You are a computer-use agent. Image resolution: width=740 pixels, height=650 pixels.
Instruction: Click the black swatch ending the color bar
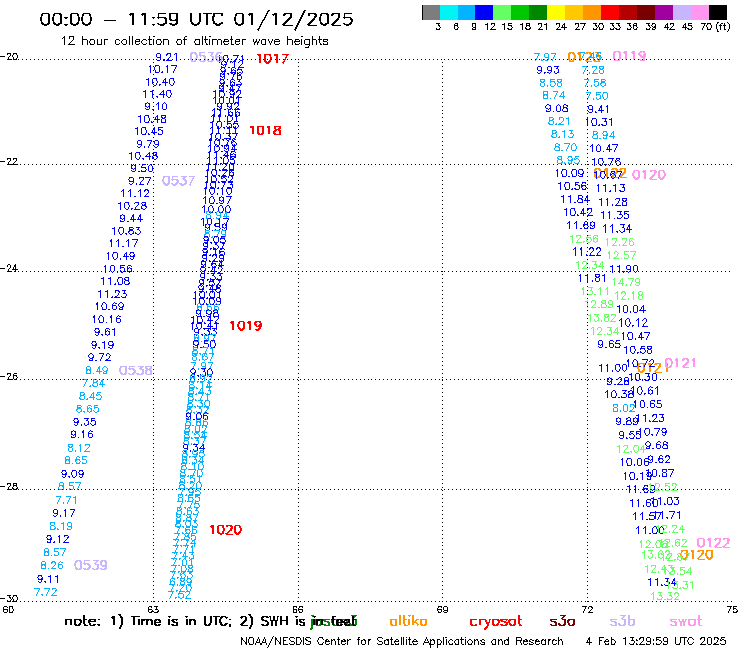point(718,12)
